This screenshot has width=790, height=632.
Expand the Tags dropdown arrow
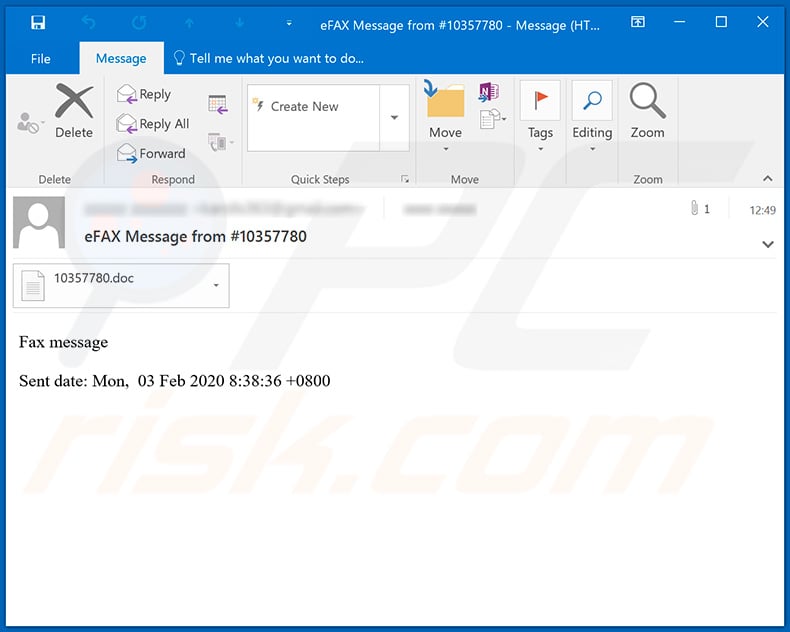coord(540,150)
